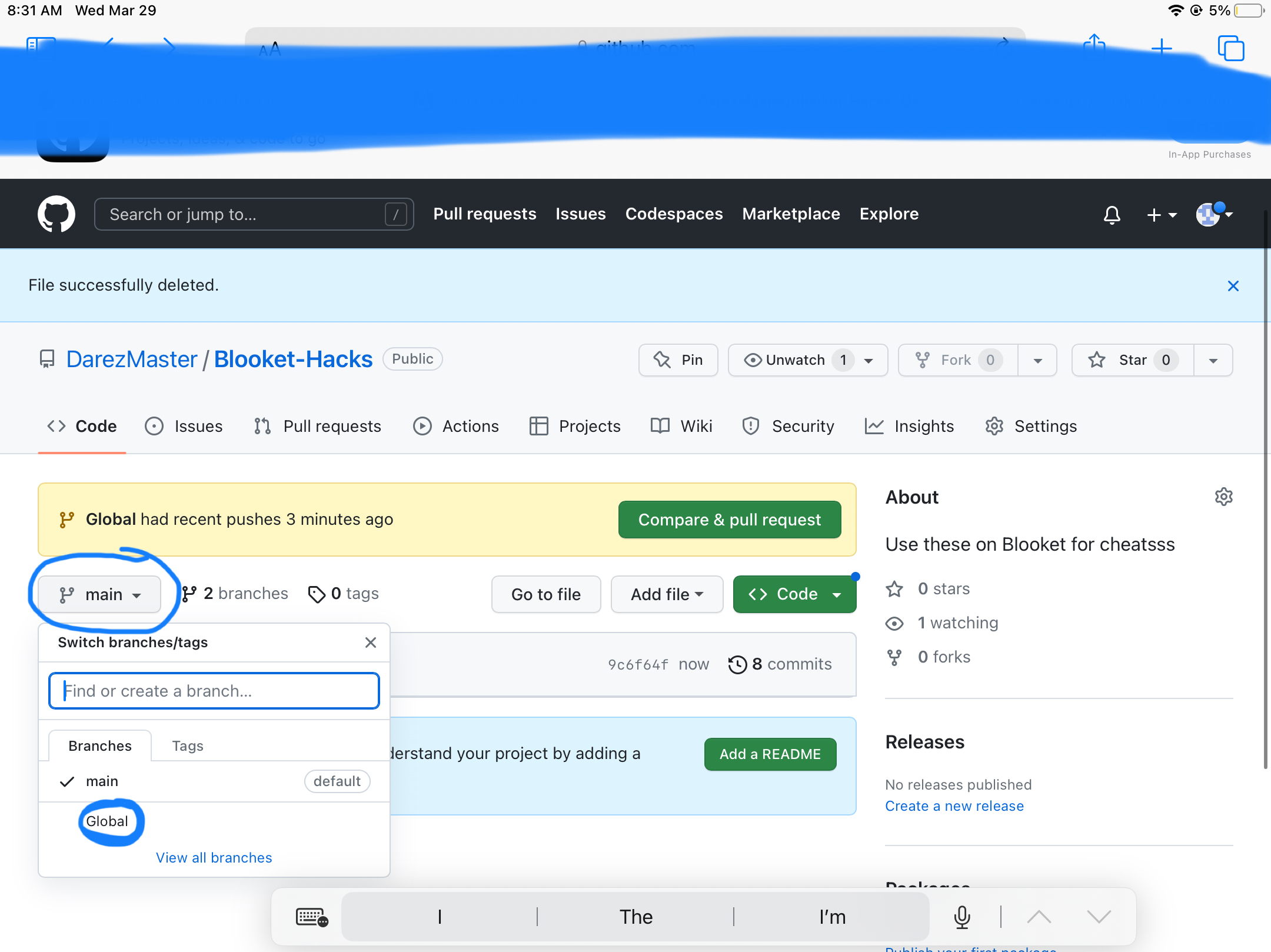Open Pull requests in top navigation
The image size is (1271, 952).
pyautogui.click(x=485, y=214)
